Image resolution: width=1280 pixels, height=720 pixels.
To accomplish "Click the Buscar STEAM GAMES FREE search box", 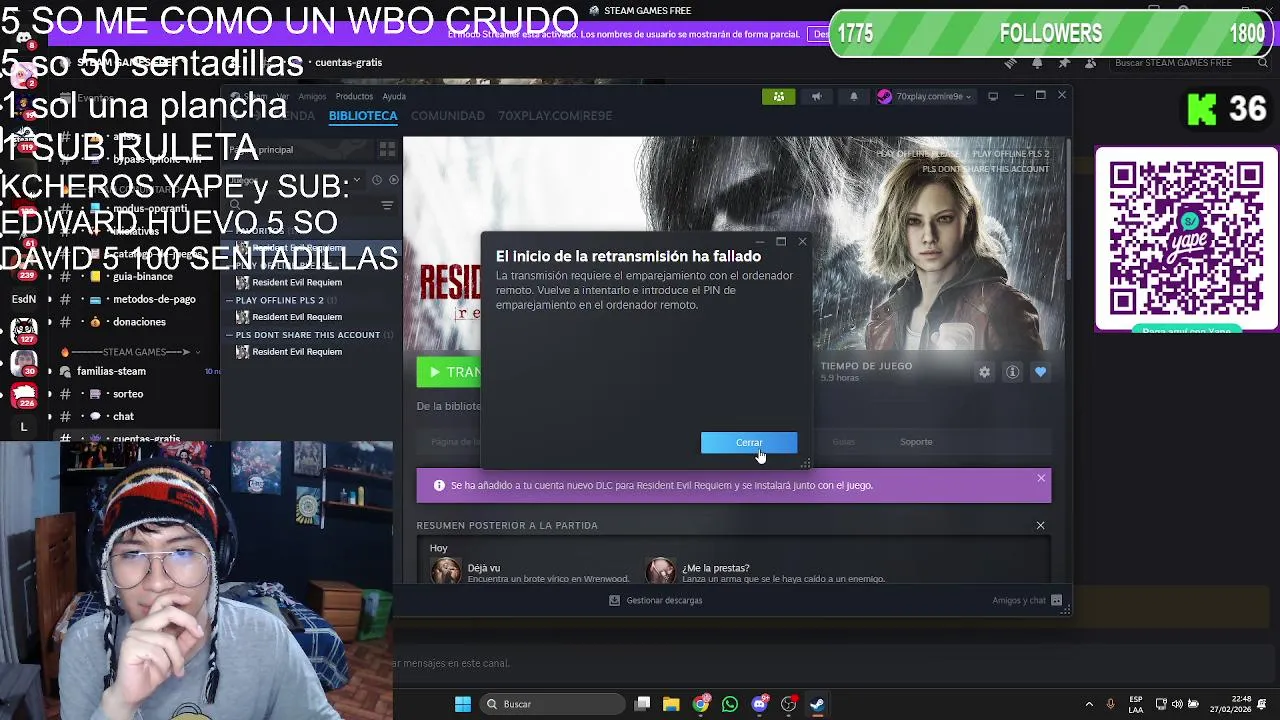I will coord(1190,62).
